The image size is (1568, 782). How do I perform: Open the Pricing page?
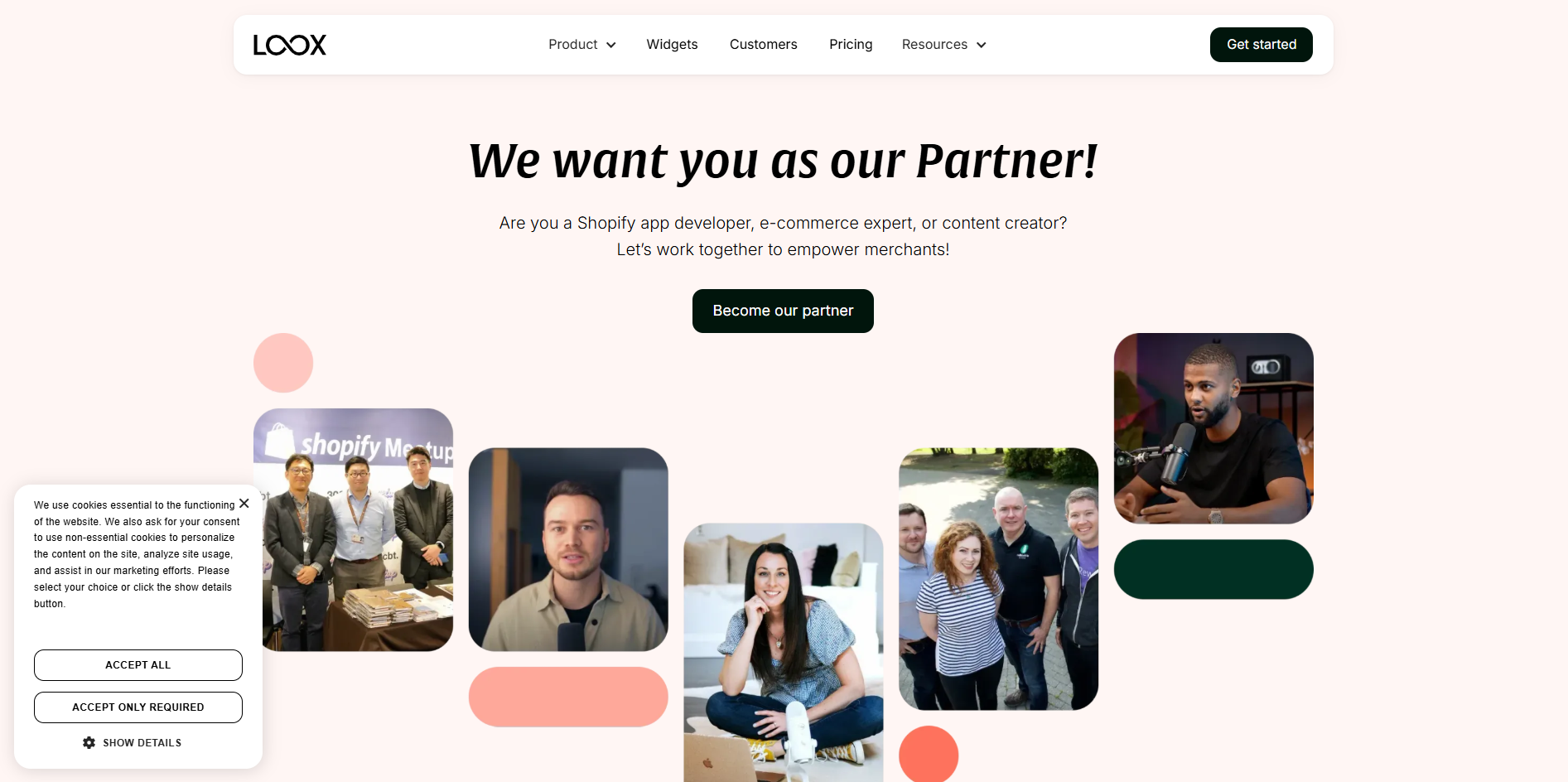pyautogui.click(x=851, y=45)
